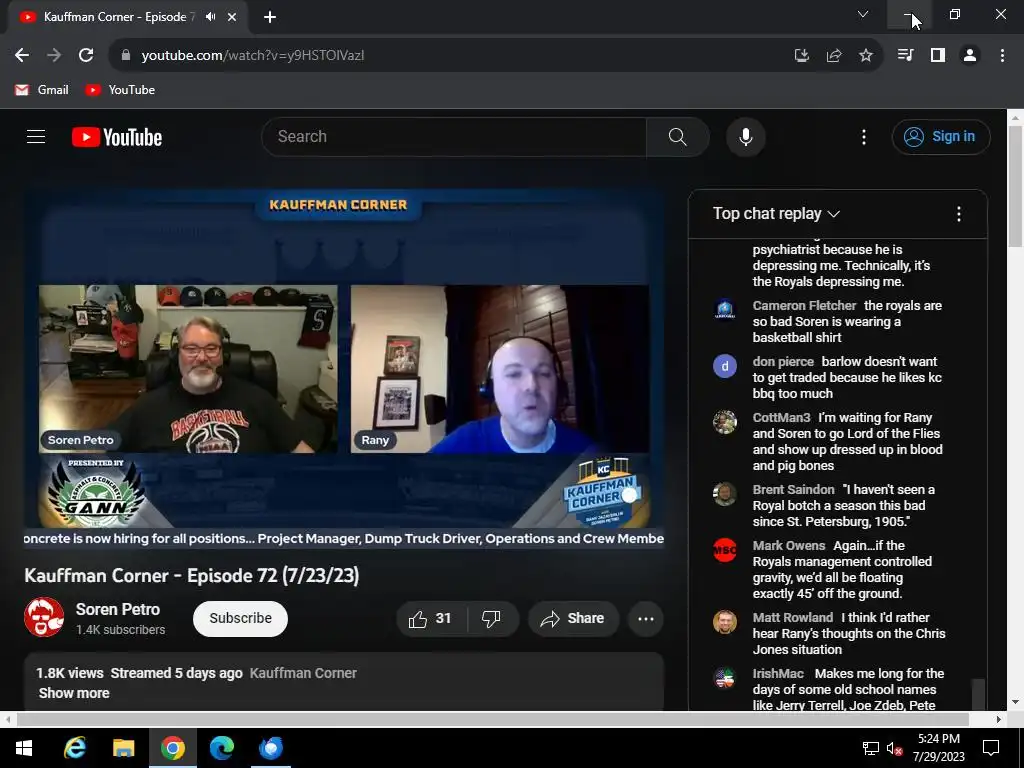
Task: Click the page scrollbar down arrow
Action: [1015, 703]
